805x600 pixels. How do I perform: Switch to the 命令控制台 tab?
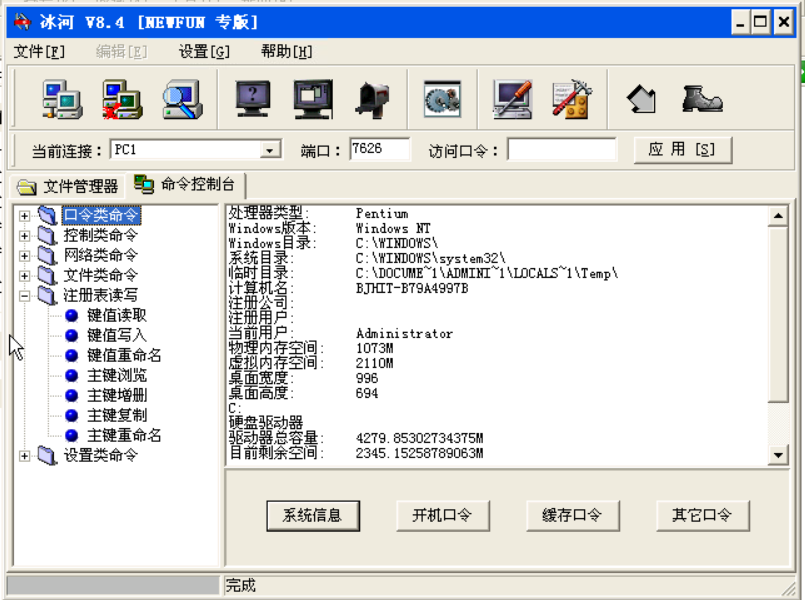coord(186,184)
